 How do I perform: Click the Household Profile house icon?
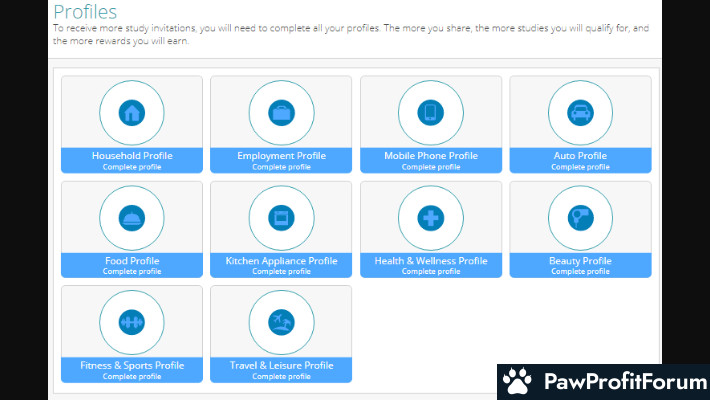[x=132, y=112]
